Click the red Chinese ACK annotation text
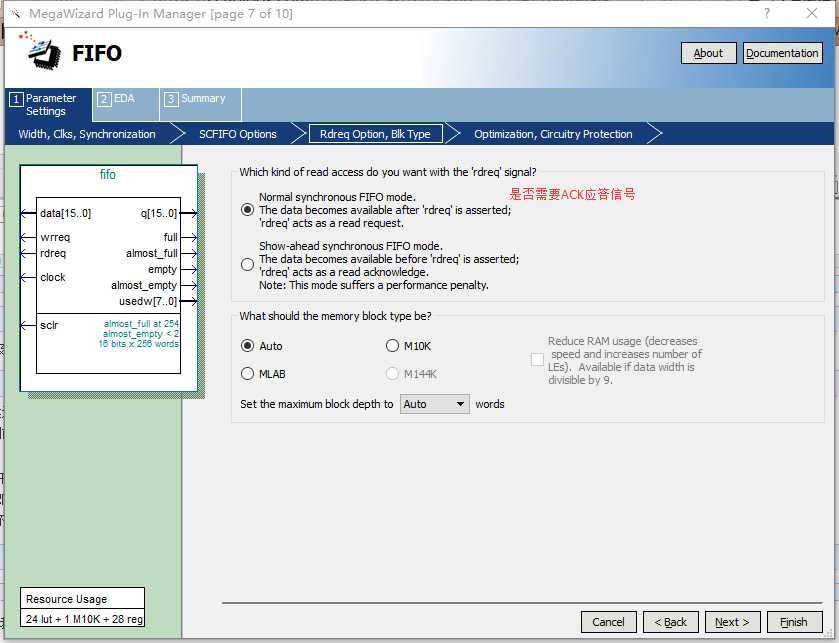The height and width of the screenshot is (643, 839). click(x=572, y=194)
